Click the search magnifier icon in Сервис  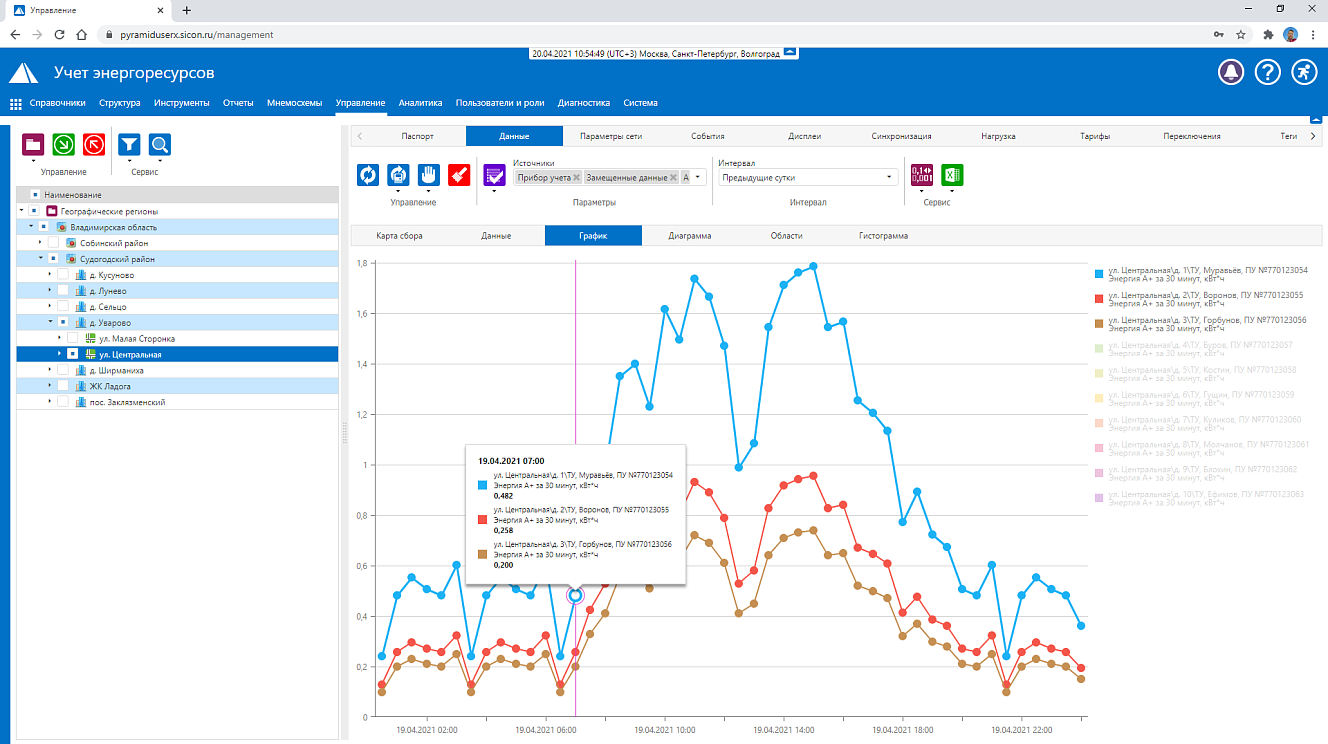[x=160, y=145]
